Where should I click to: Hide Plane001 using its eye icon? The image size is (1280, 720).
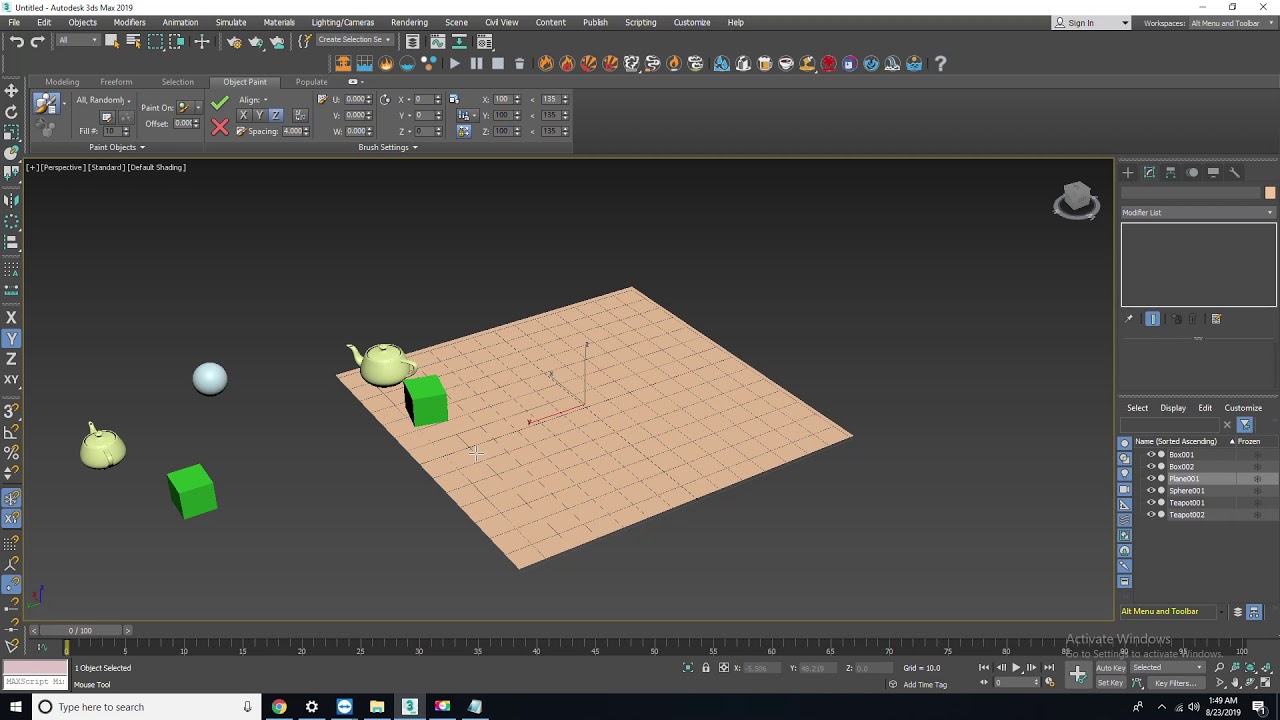(x=1151, y=479)
